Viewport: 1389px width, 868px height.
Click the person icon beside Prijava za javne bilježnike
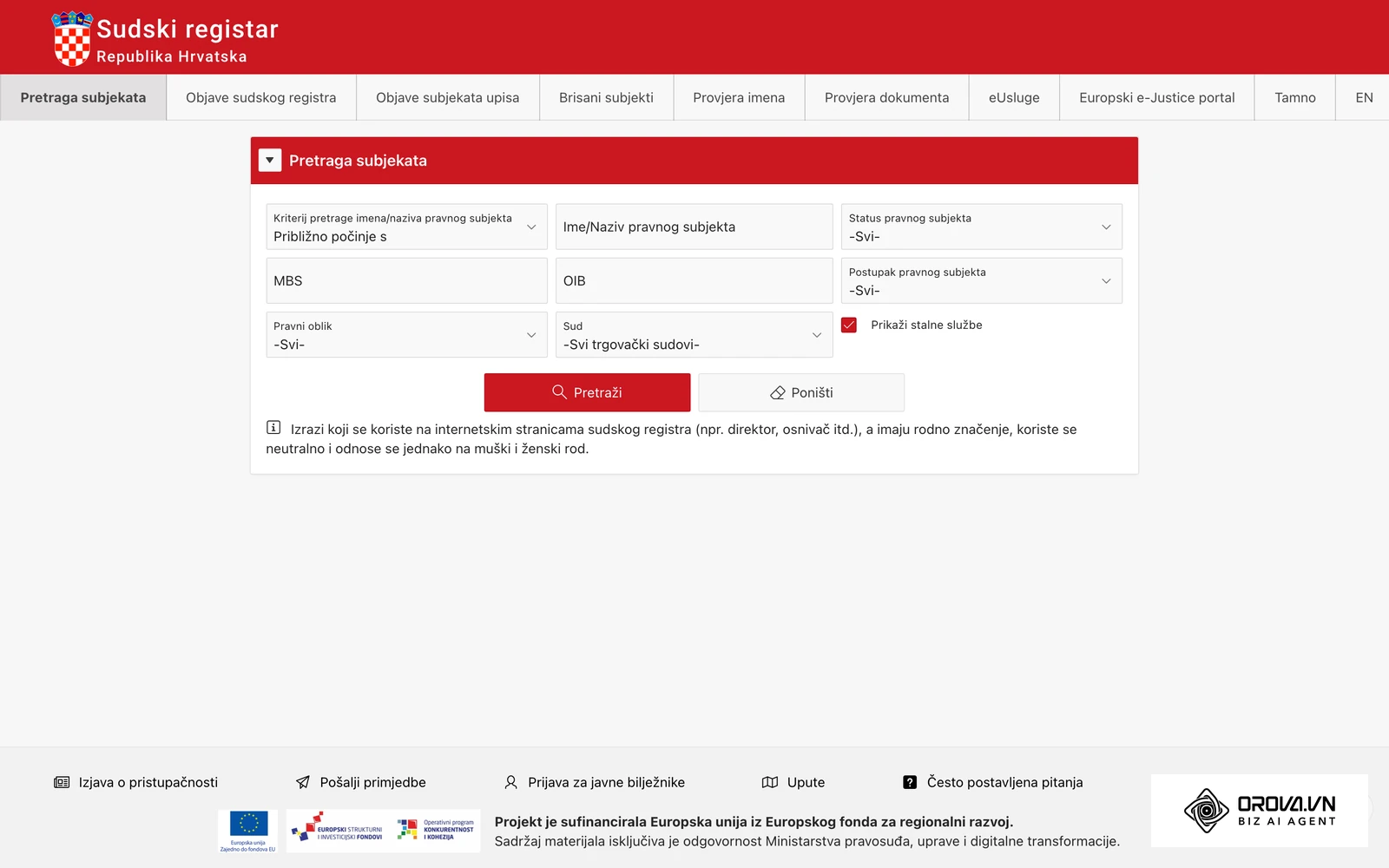click(x=511, y=782)
